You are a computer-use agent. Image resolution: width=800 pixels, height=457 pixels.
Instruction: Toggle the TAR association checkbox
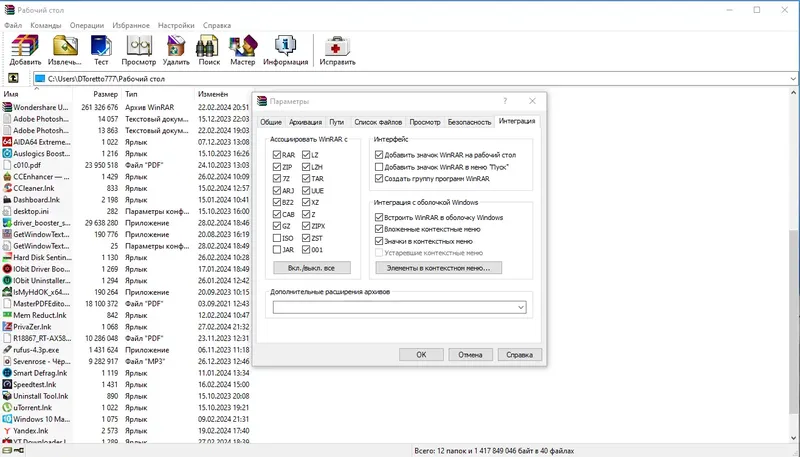[306, 179]
